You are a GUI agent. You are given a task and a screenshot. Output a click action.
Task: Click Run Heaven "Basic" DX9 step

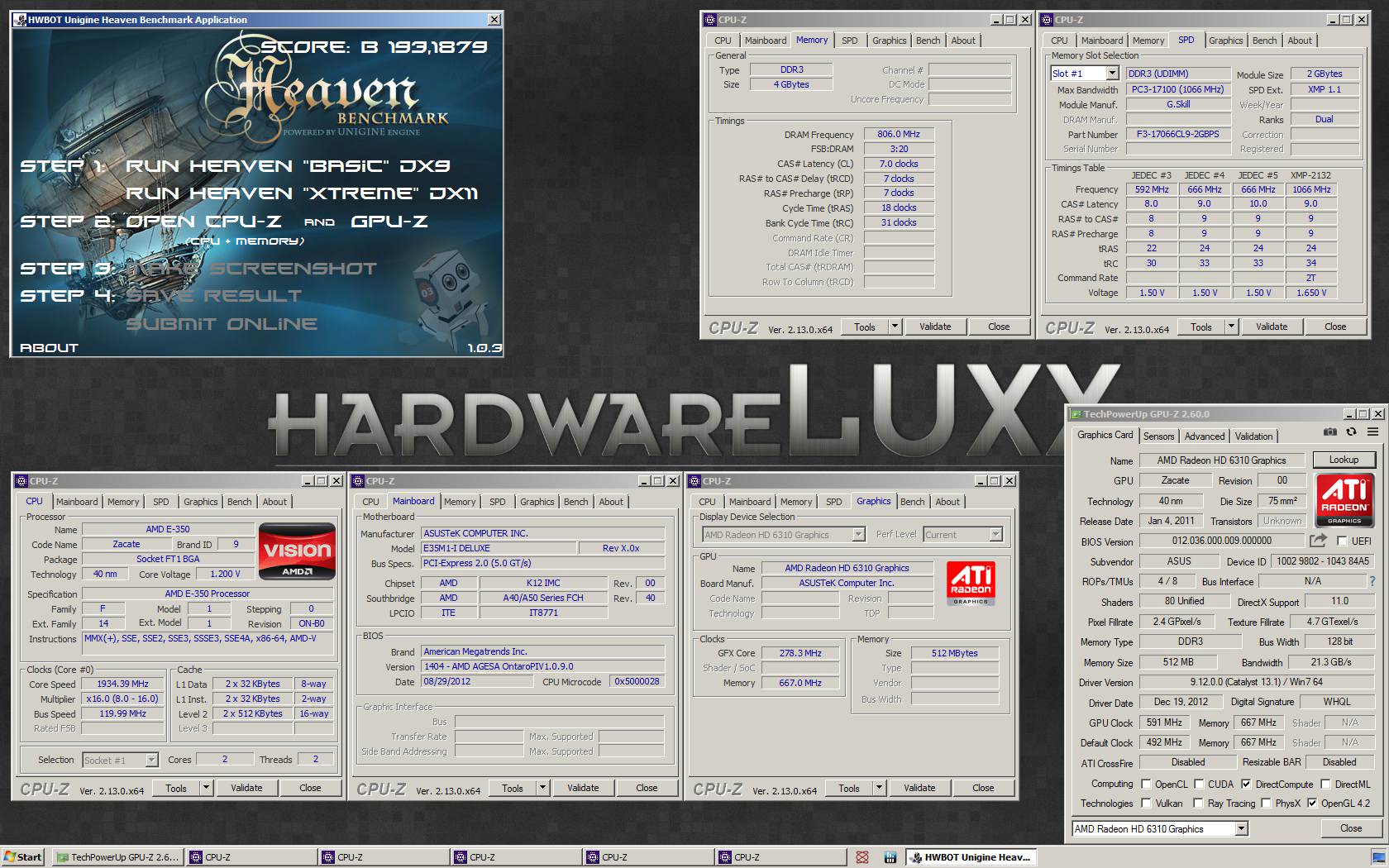point(288,166)
